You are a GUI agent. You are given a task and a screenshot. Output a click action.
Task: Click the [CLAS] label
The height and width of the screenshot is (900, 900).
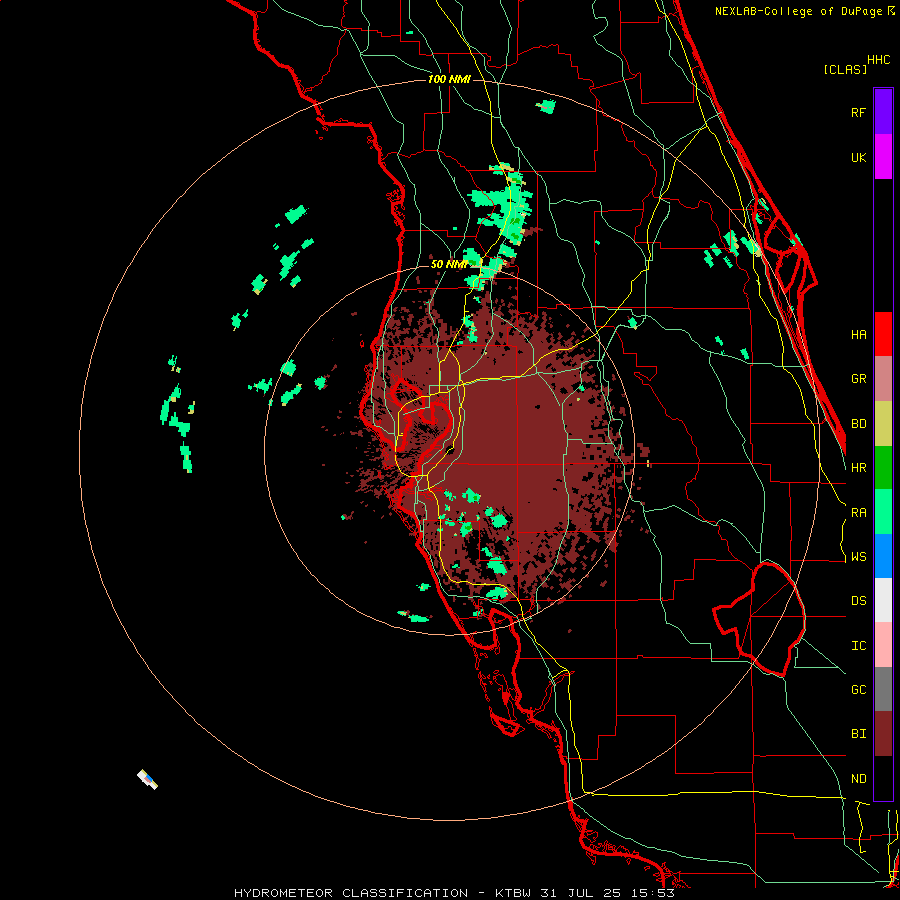[845, 69]
